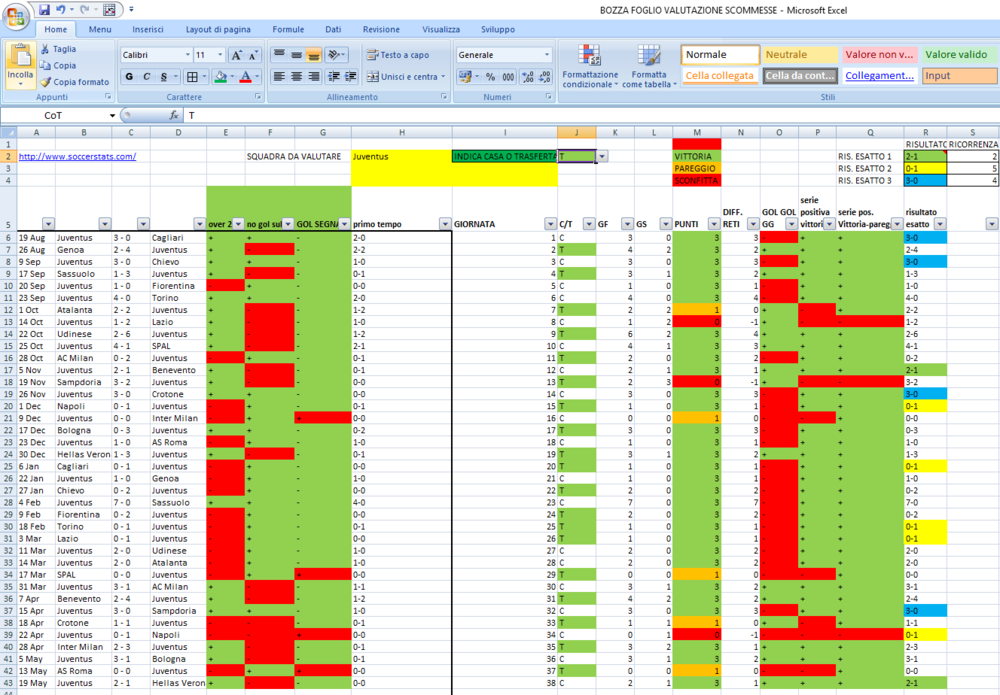Open Formatta come tabella
Image resolution: width=1000 pixels, height=695 pixels.
click(x=649, y=66)
